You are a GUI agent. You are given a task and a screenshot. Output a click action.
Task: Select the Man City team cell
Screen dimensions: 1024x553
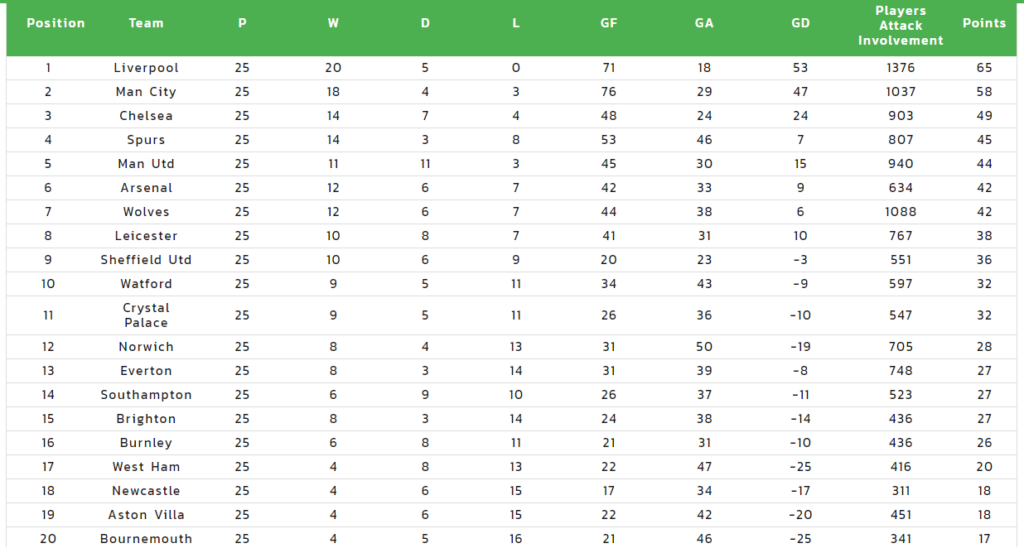(146, 92)
